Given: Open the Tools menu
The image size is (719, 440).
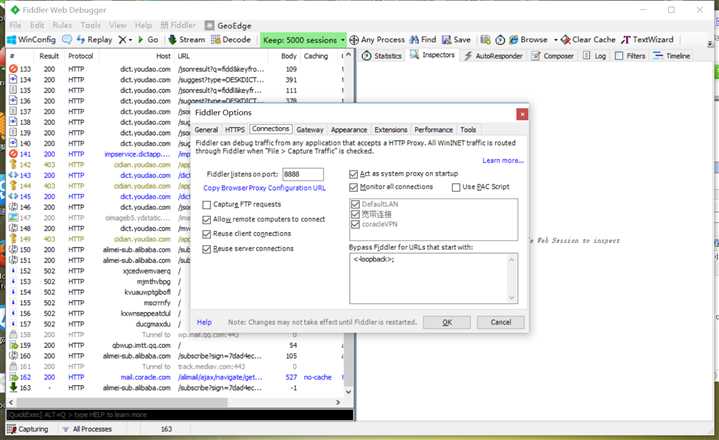Looking at the screenshot, I should coord(90,25).
